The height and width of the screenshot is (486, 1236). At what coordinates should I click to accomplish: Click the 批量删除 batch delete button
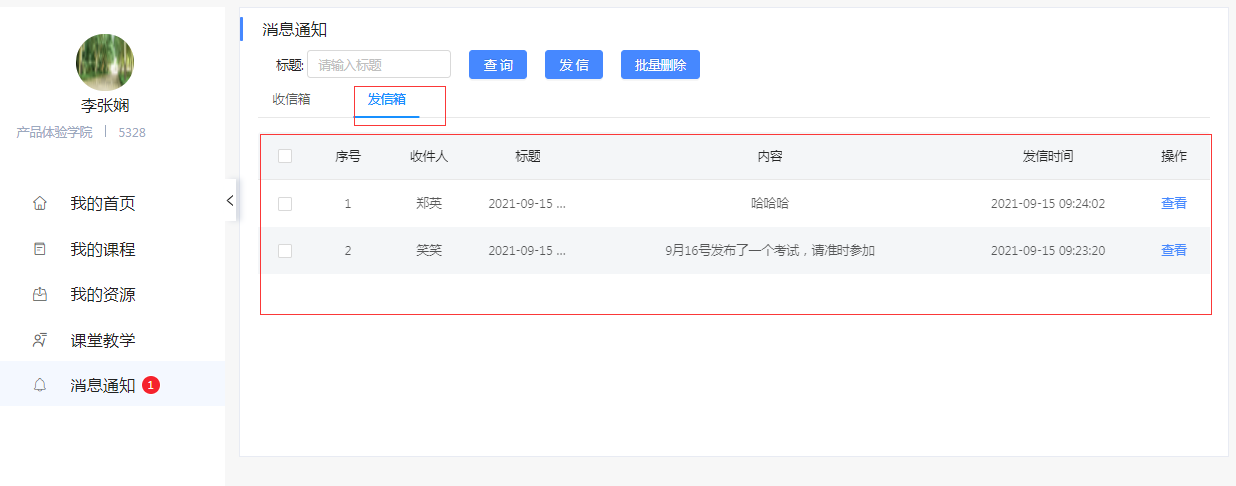[660, 65]
